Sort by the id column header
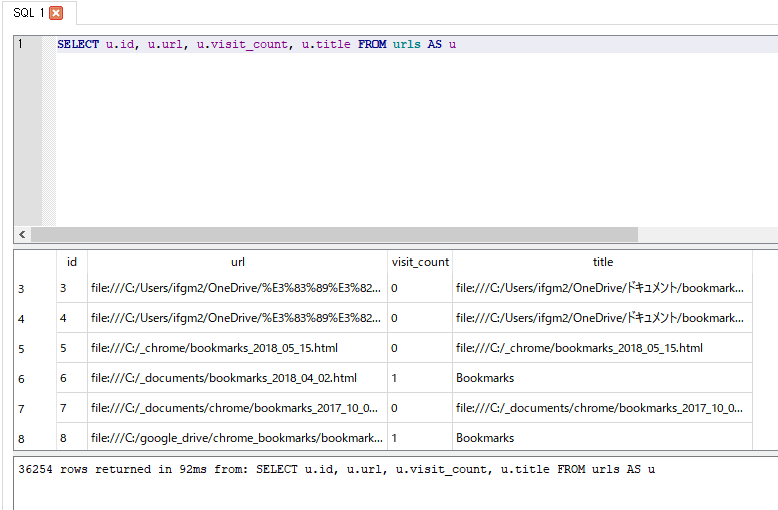This screenshot has width=778, height=510. 71,262
